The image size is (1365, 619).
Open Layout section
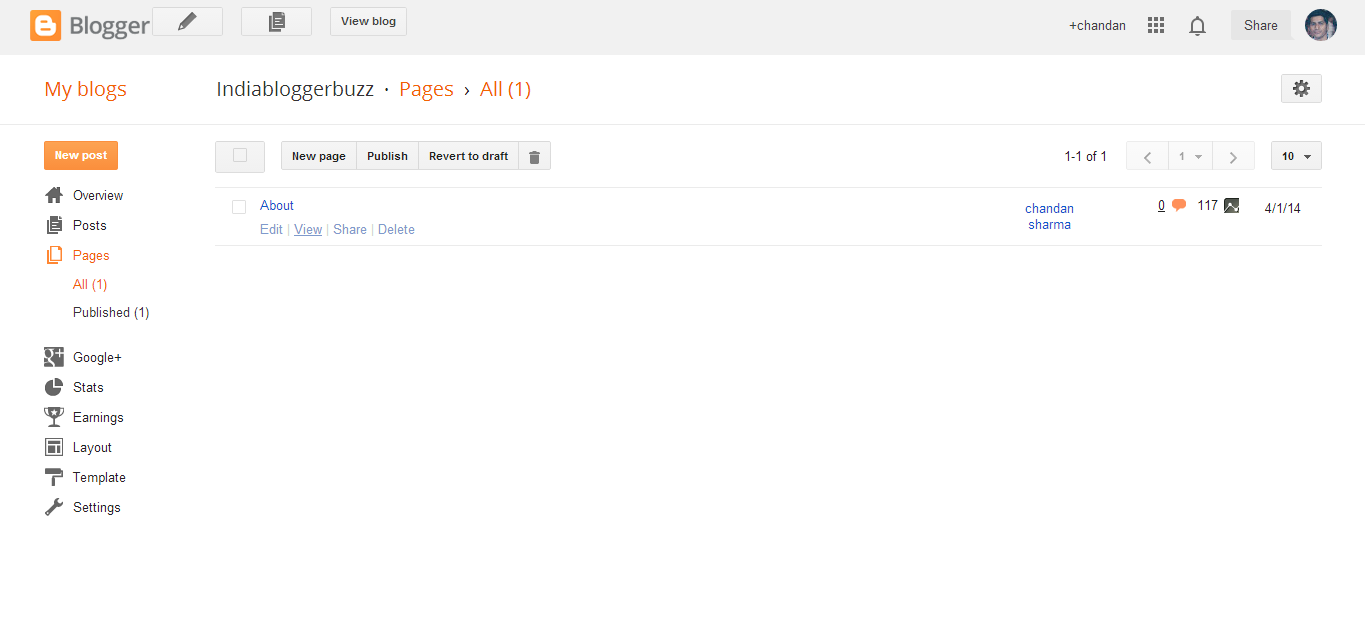92,447
